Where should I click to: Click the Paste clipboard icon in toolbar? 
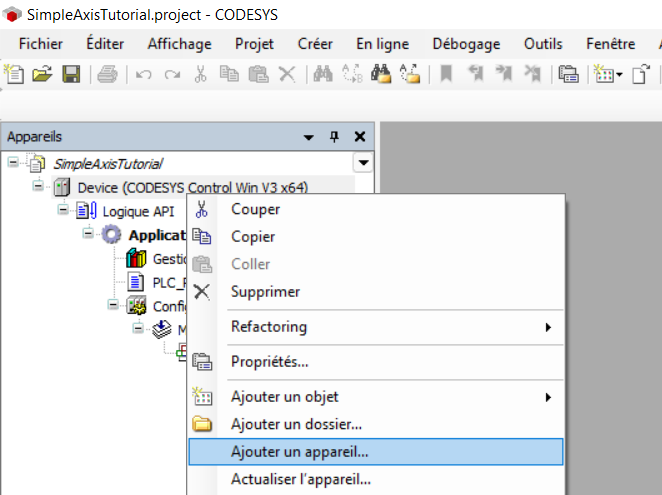click(258, 74)
